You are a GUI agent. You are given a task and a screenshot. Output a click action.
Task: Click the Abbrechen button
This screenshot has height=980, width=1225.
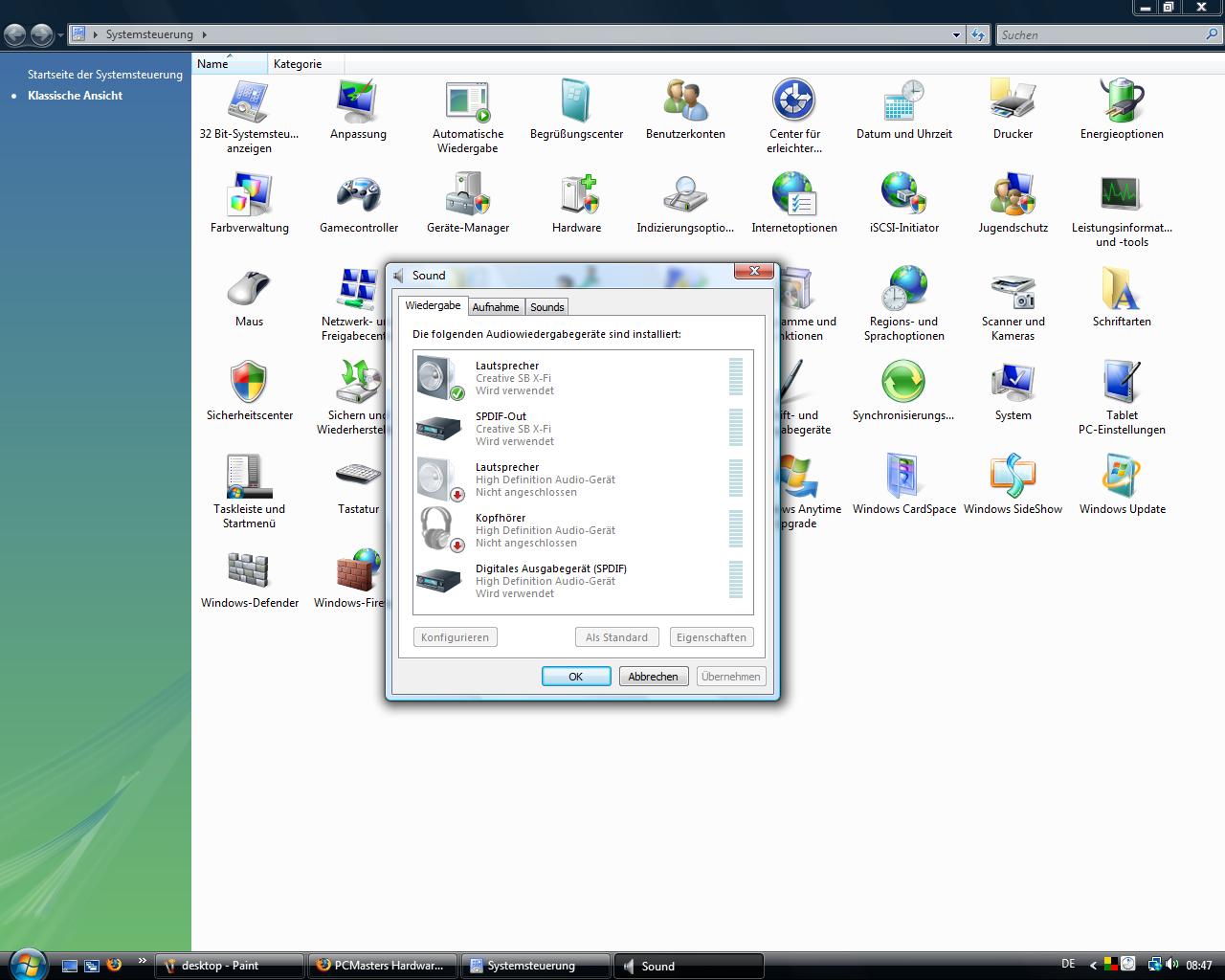(x=653, y=677)
